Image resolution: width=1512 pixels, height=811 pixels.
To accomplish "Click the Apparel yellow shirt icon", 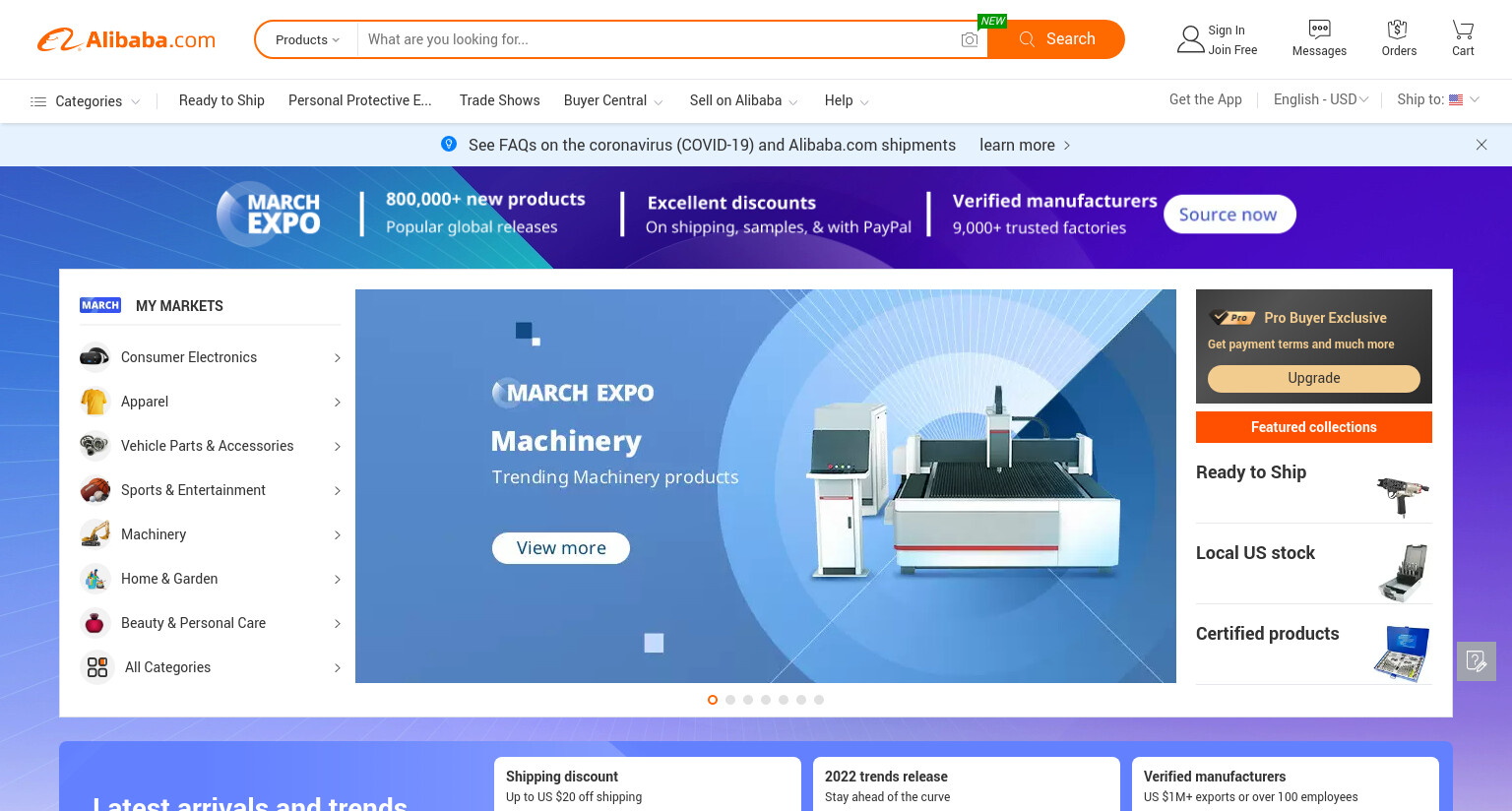I will [95, 402].
